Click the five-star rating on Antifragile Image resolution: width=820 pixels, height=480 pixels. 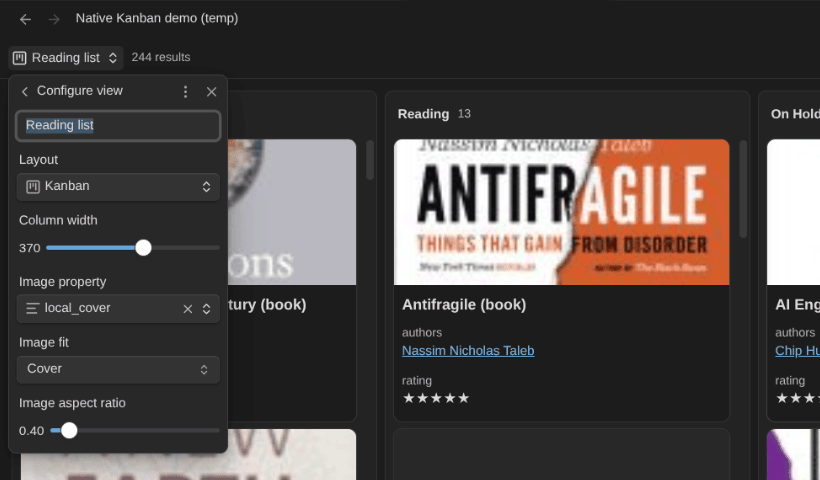click(436, 398)
